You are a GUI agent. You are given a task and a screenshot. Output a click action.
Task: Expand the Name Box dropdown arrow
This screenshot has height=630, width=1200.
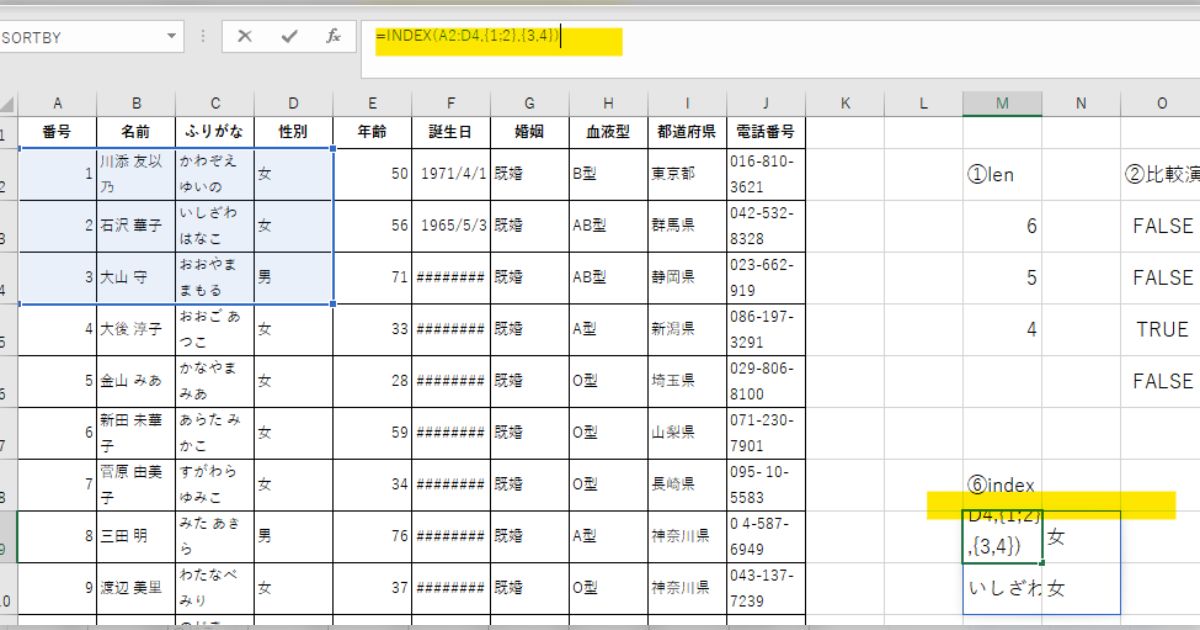[x=172, y=37]
